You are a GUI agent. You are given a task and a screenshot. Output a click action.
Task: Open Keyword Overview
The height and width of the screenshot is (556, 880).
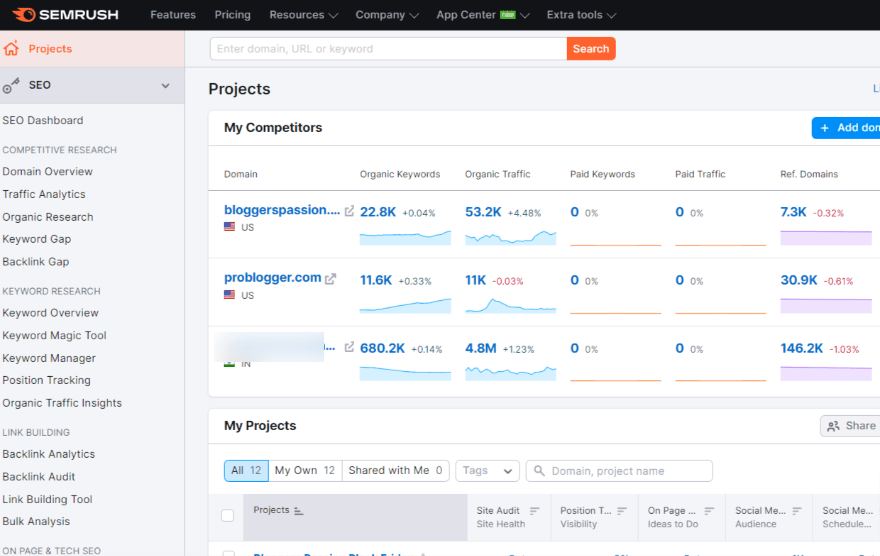tap(51, 313)
